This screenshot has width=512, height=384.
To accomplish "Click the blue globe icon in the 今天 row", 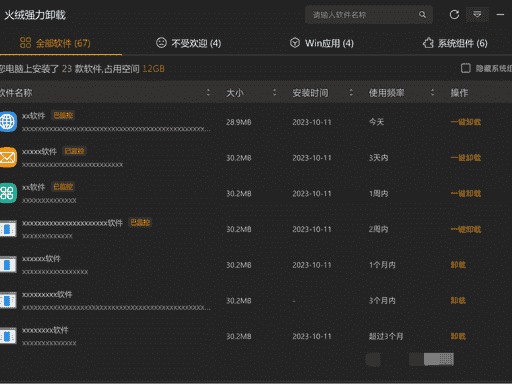I will tap(8, 122).
